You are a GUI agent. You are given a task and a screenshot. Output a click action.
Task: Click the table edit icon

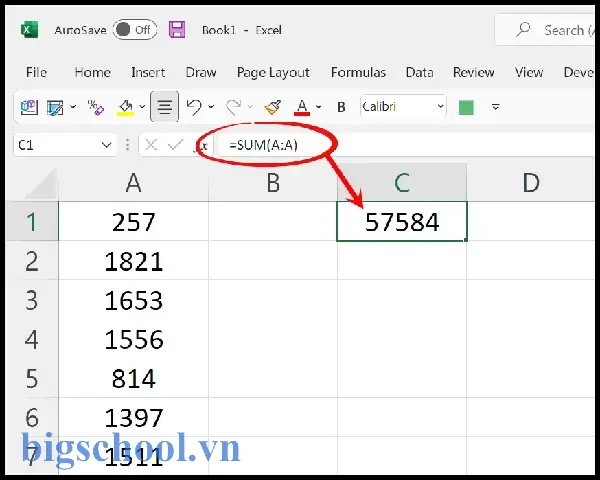[55, 107]
